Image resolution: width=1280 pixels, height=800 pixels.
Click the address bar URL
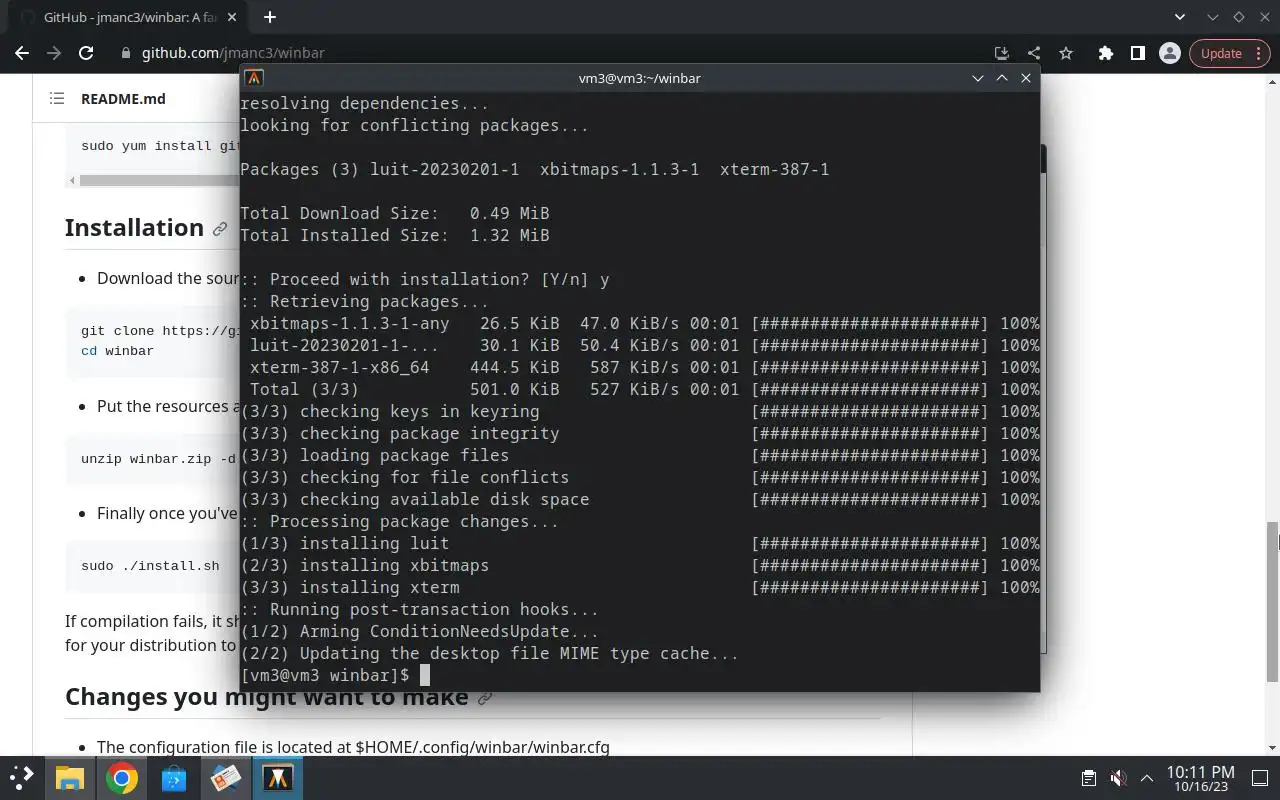(x=233, y=53)
